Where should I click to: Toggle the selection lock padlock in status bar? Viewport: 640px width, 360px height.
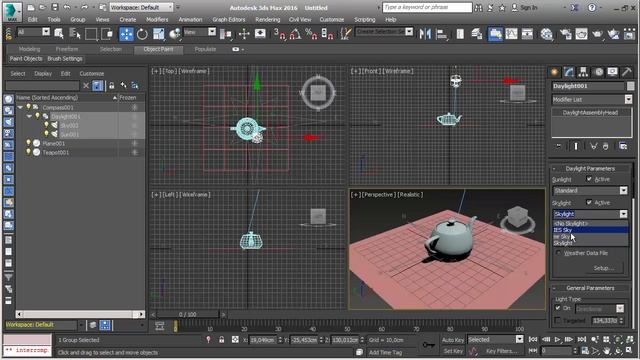tap(221, 340)
